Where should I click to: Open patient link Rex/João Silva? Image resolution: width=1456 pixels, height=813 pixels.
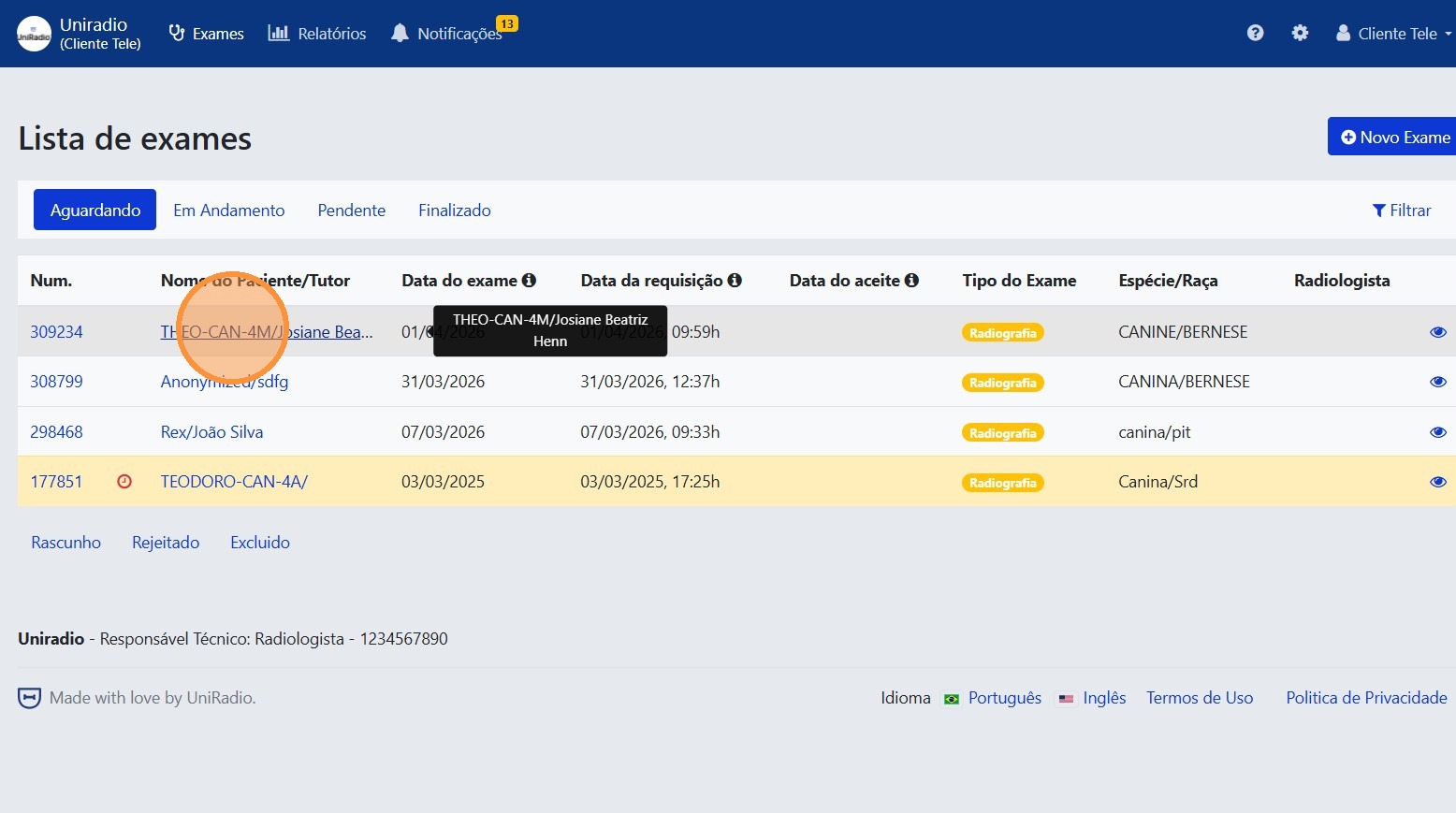[211, 432]
